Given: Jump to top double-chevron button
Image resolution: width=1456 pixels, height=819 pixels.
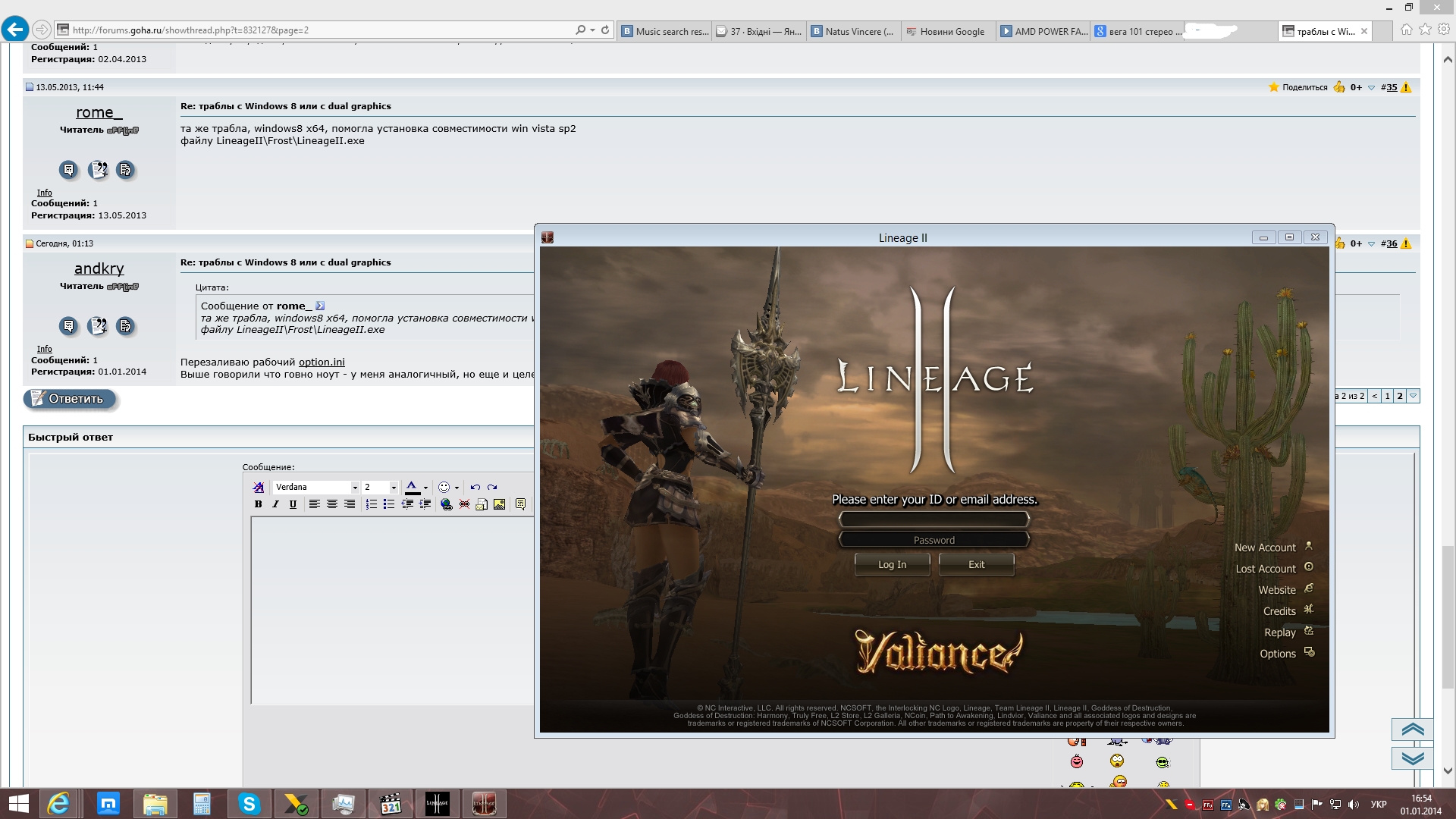Looking at the screenshot, I should [x=1413, y=730].
